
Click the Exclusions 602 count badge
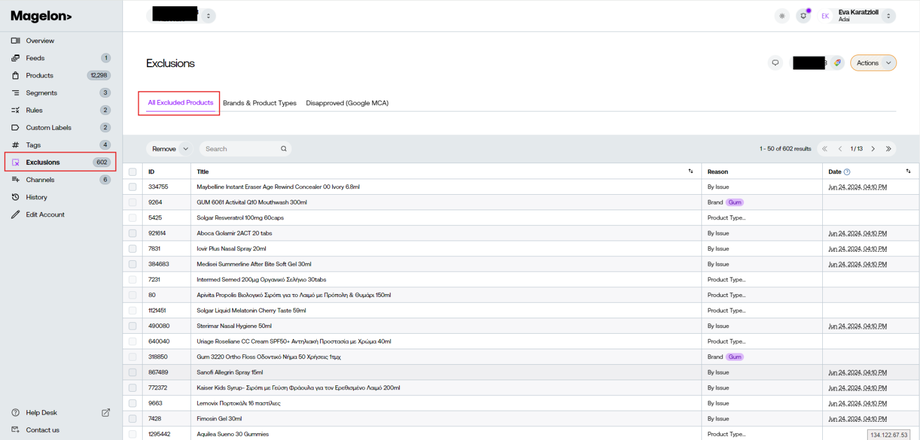[102, 163]
